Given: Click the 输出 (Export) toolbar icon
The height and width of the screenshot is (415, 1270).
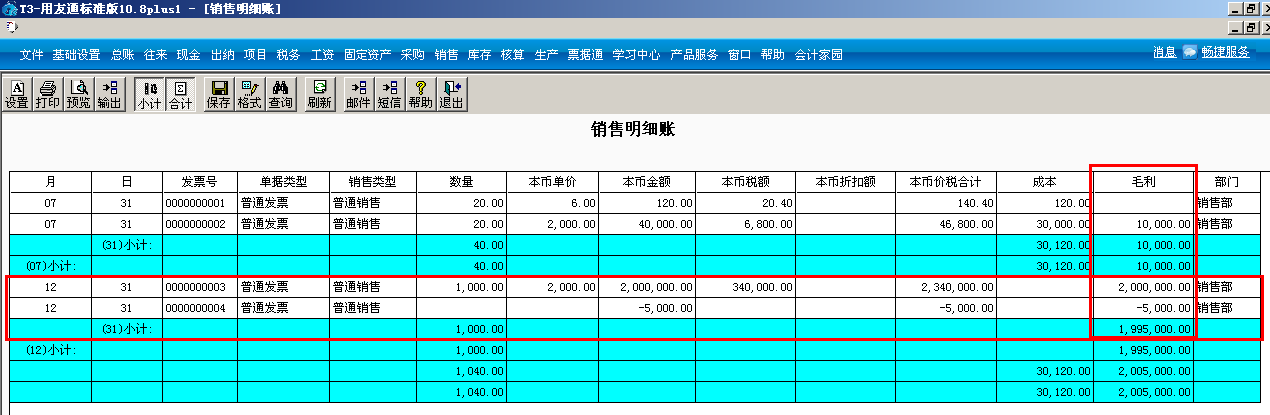Looking at the screenshot, I should [109, 94].
